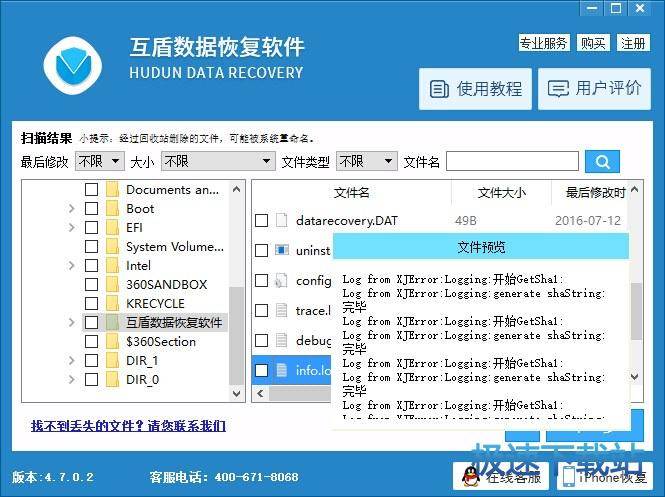Click folder tree scrollbar down arrow

click(x=237, y=393)
